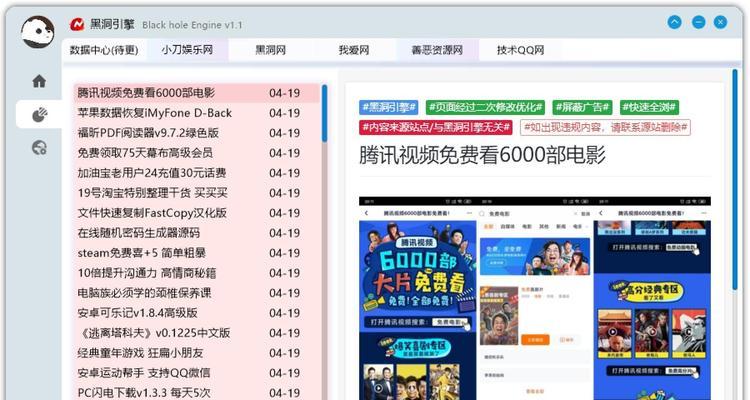Screen dimensions: 750x400
Task: Open list item steam免费喜+5 简单粗暴
Action: pos(197,253)
